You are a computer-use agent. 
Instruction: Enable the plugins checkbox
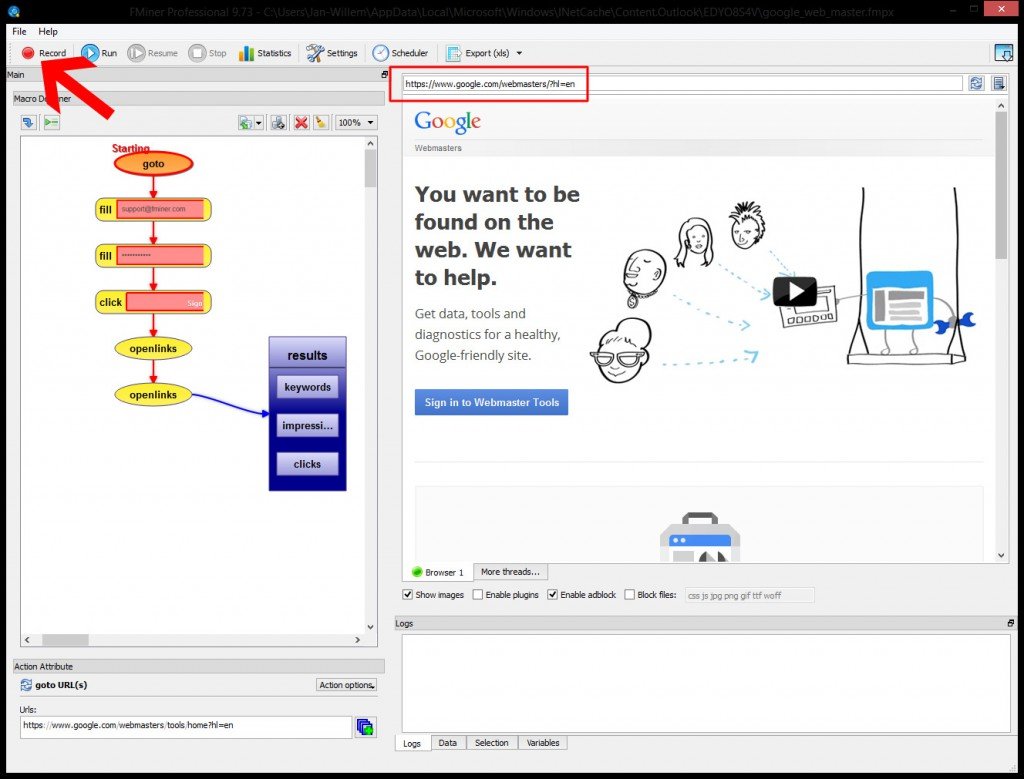pyautogui.click(x=478, y=595)
